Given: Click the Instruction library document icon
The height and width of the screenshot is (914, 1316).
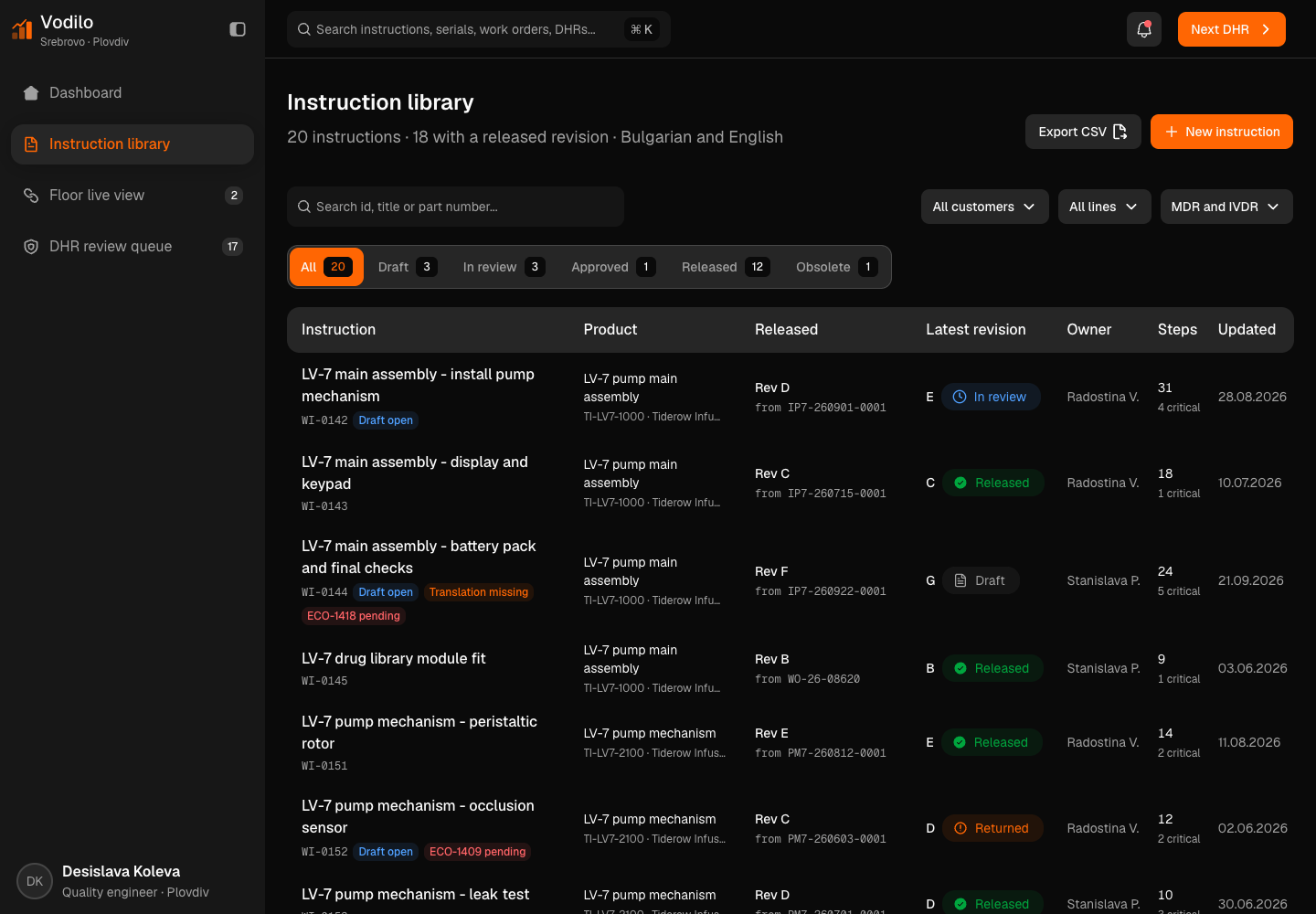Looking at the screenshot, I should pyautogui.click(x=31, y=144).
